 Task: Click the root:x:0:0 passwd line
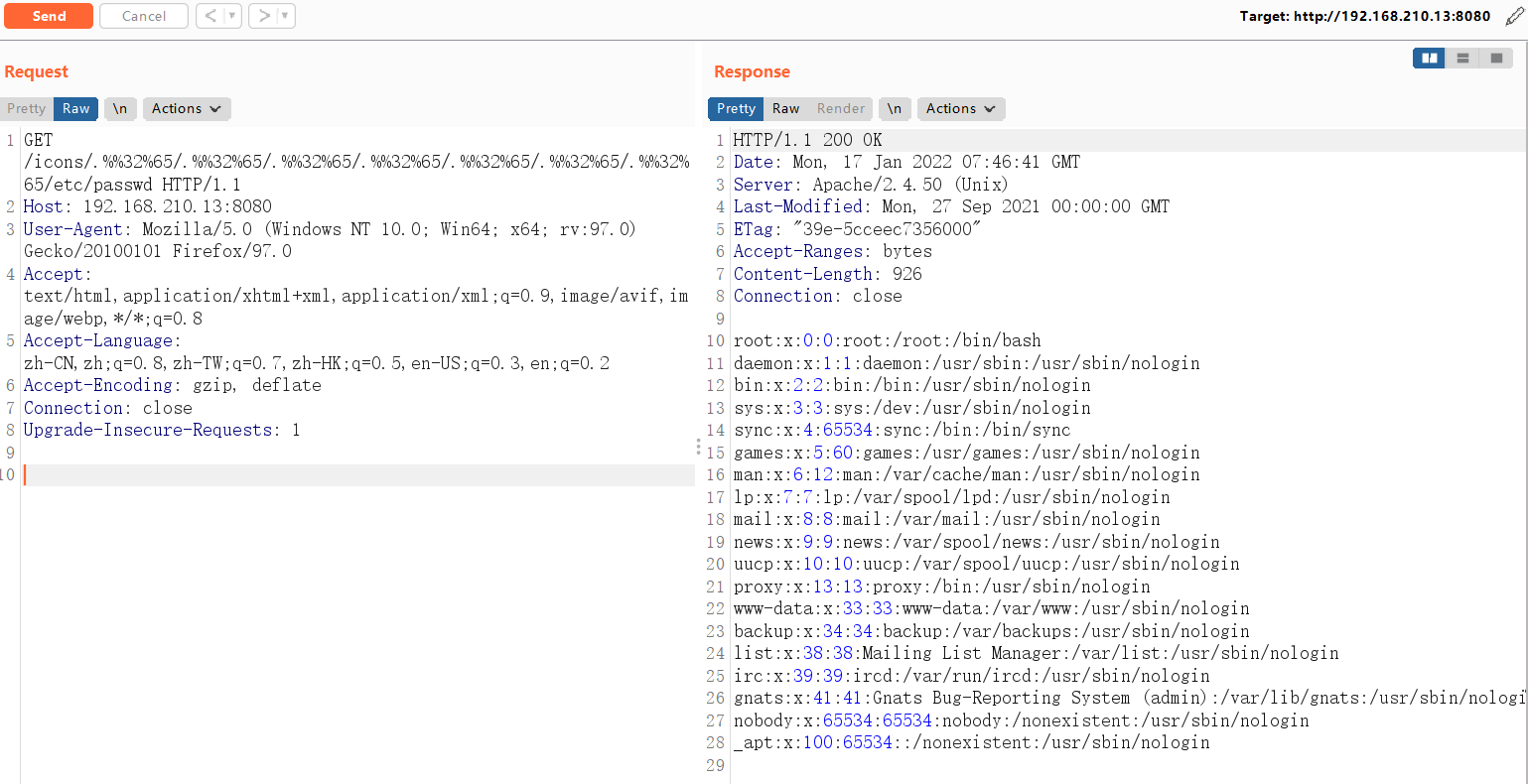coord(888,340)
